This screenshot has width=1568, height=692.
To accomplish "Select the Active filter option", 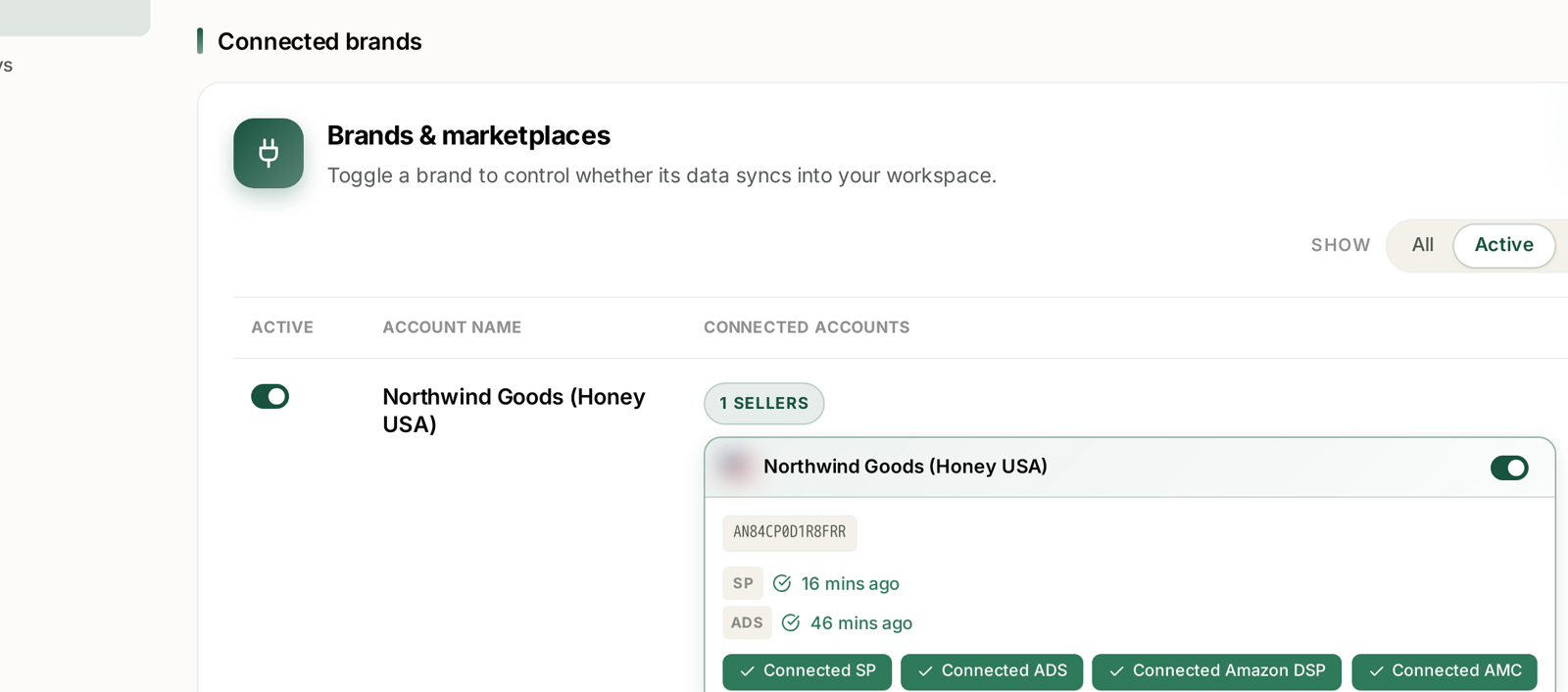I will pos(1504,245).
